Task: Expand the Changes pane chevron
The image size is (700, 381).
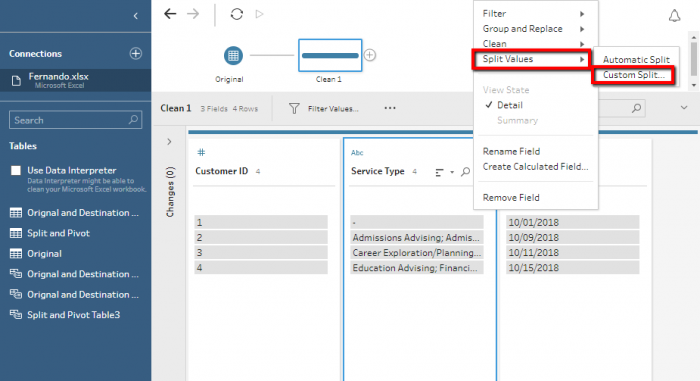Action: pos(169,142)
